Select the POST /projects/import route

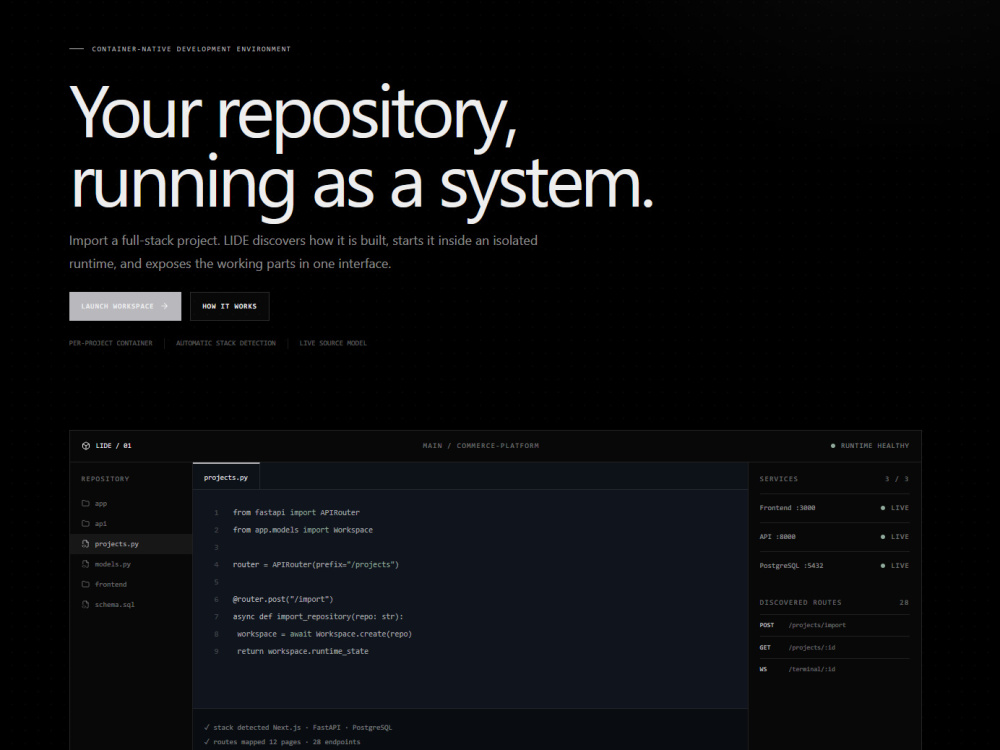pos(834,625)
